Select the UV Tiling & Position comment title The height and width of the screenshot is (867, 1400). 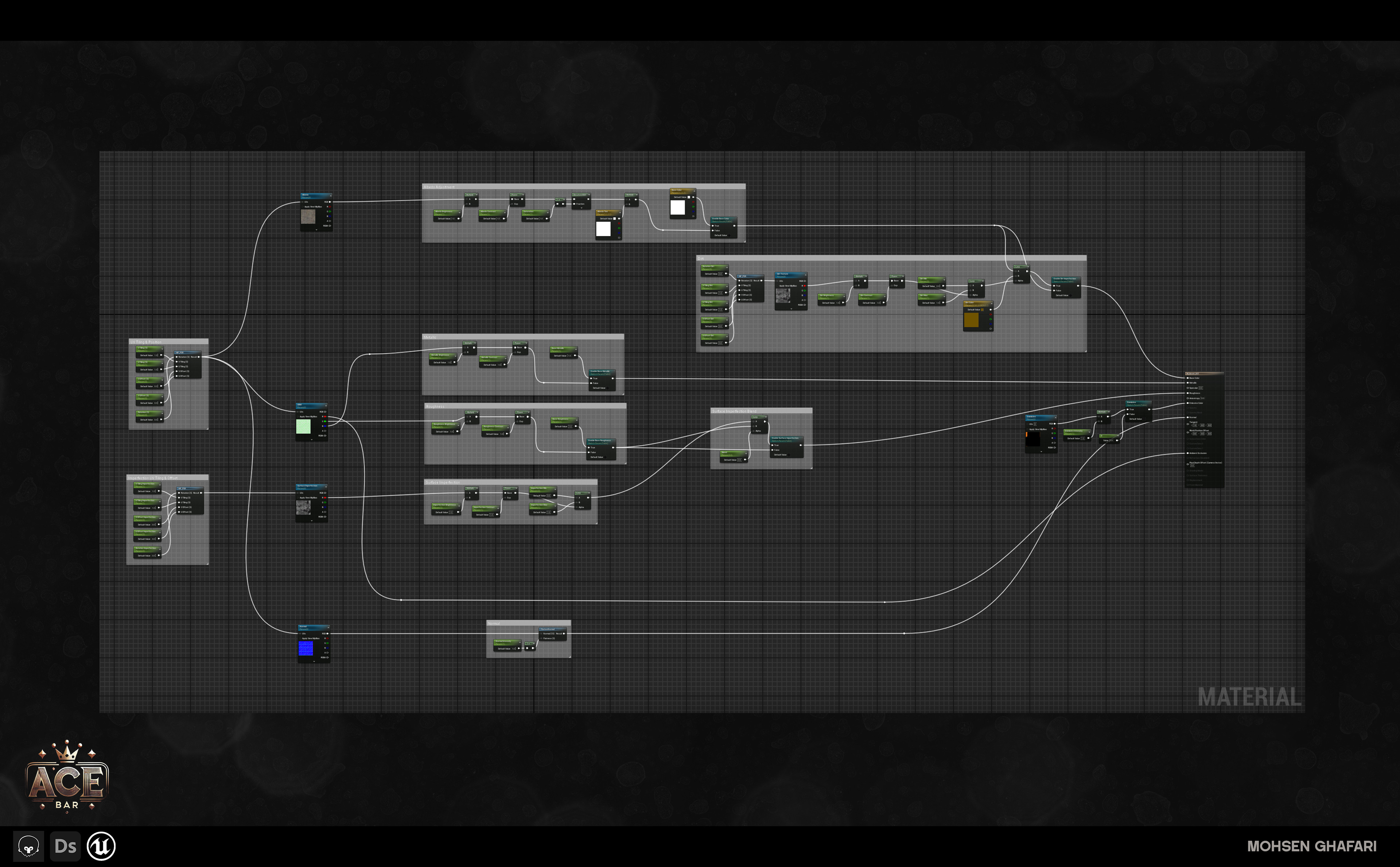(146, 342)
